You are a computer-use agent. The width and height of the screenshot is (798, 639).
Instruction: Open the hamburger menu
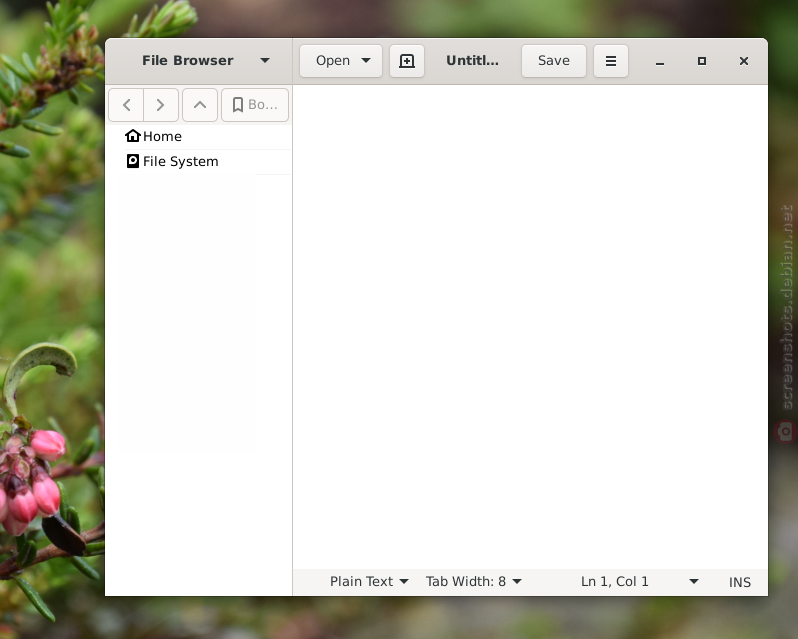coord(611,61)
